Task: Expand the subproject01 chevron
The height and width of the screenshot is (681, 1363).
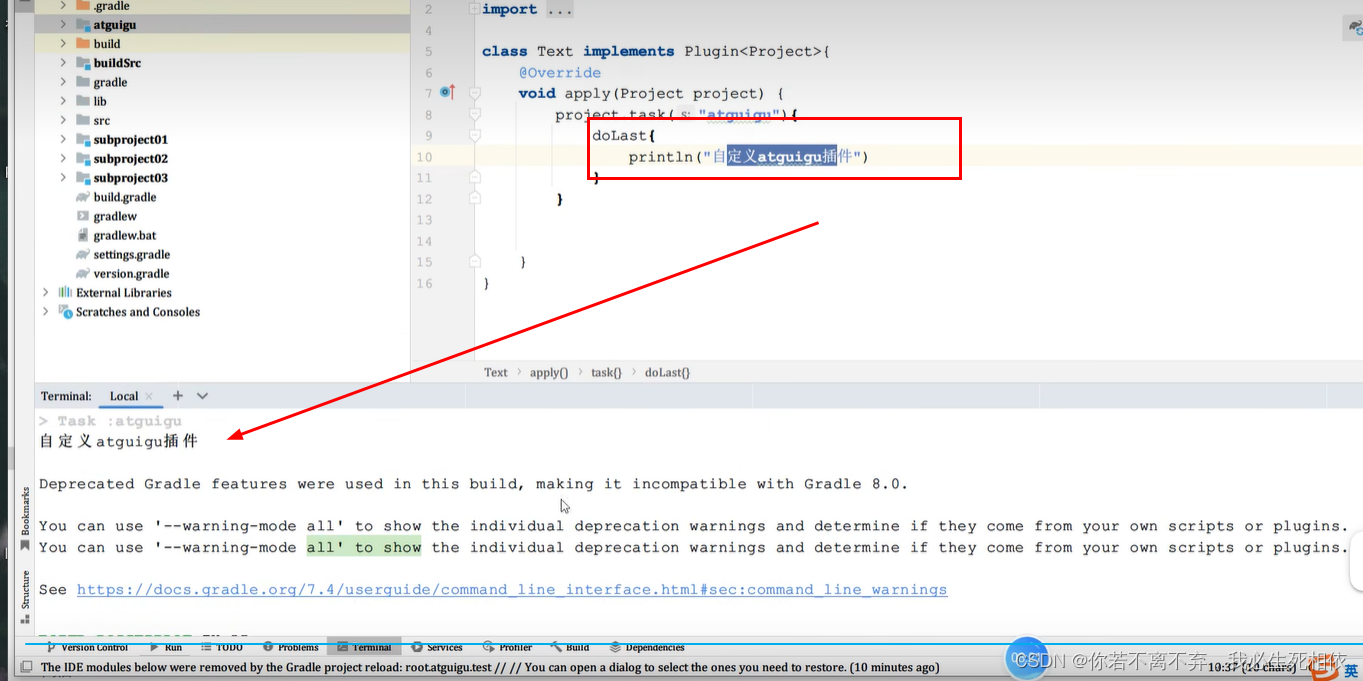Action: pyautogui.click(x=63, y=139)
